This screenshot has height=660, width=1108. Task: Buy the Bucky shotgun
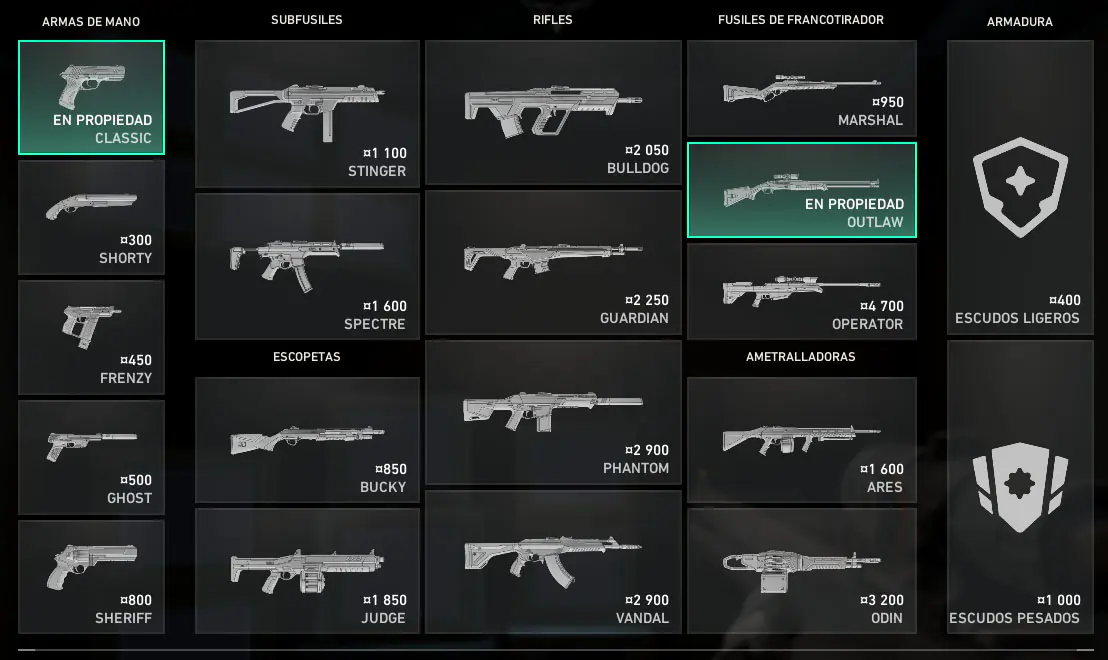pos(307,440)
